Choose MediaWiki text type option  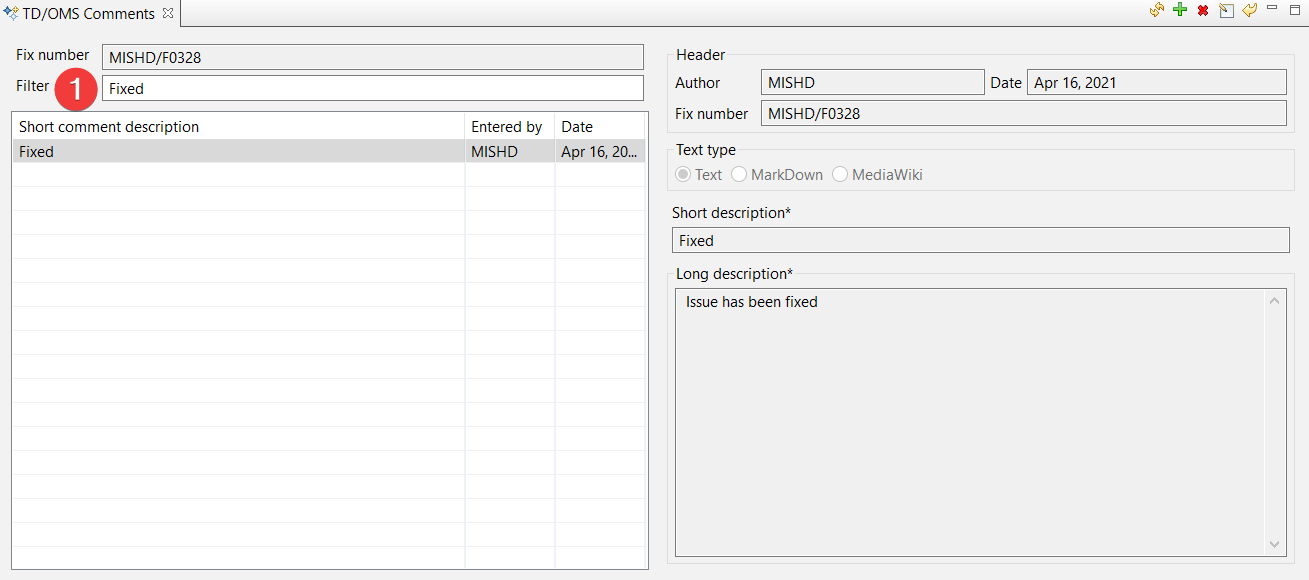point(840,175)
